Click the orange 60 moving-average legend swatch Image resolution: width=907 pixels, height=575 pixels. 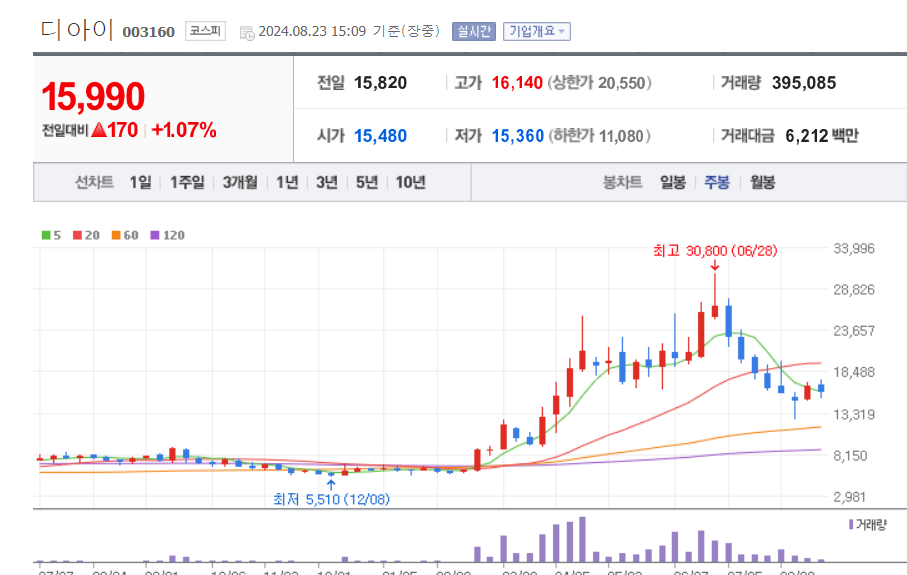116,235
